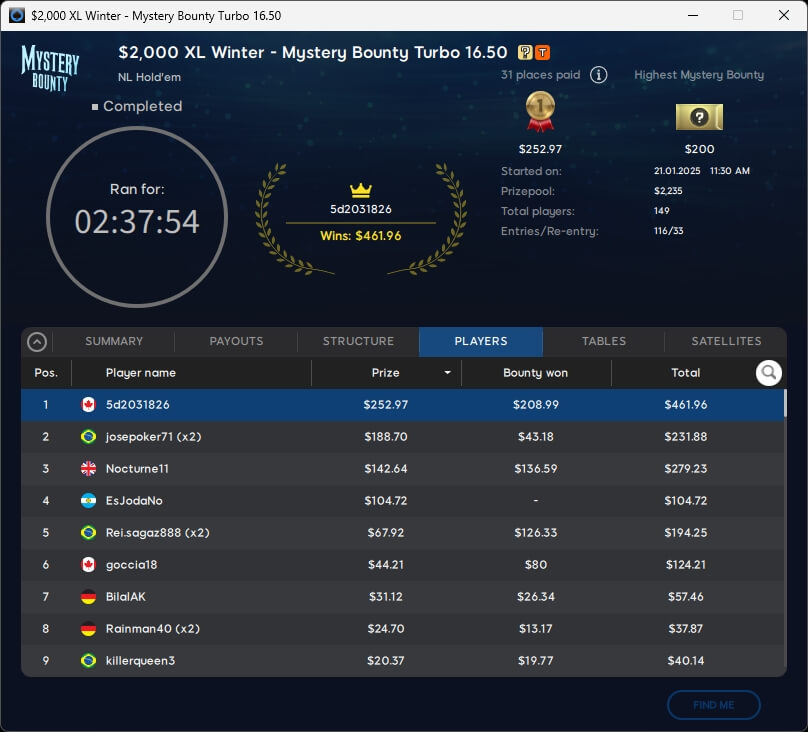Click the $136.59 bounty won cell

pyautogui.click(x=536, y=468)
